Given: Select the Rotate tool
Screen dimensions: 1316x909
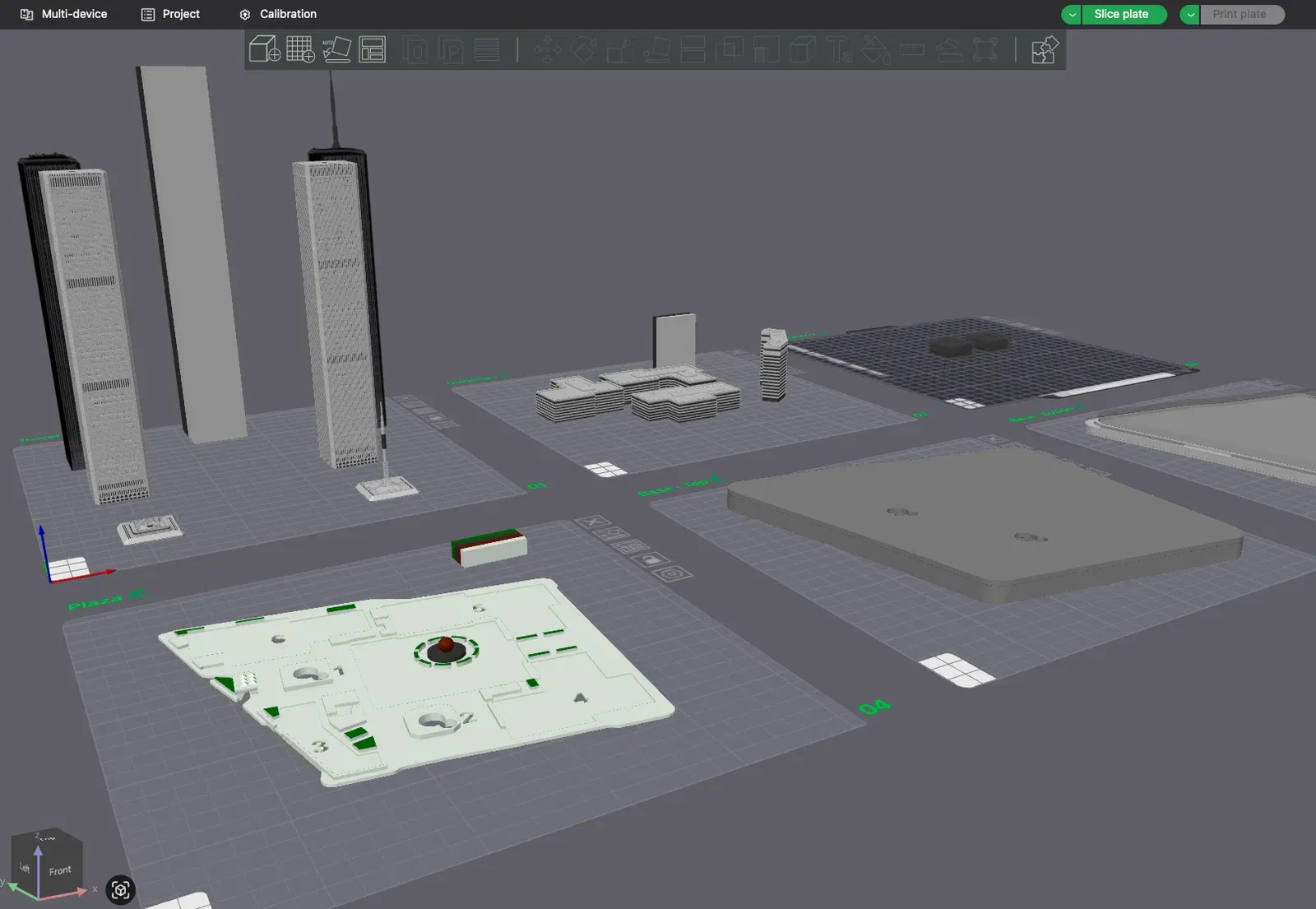Looking at the screenshot, I should click(x=584, y=49).
